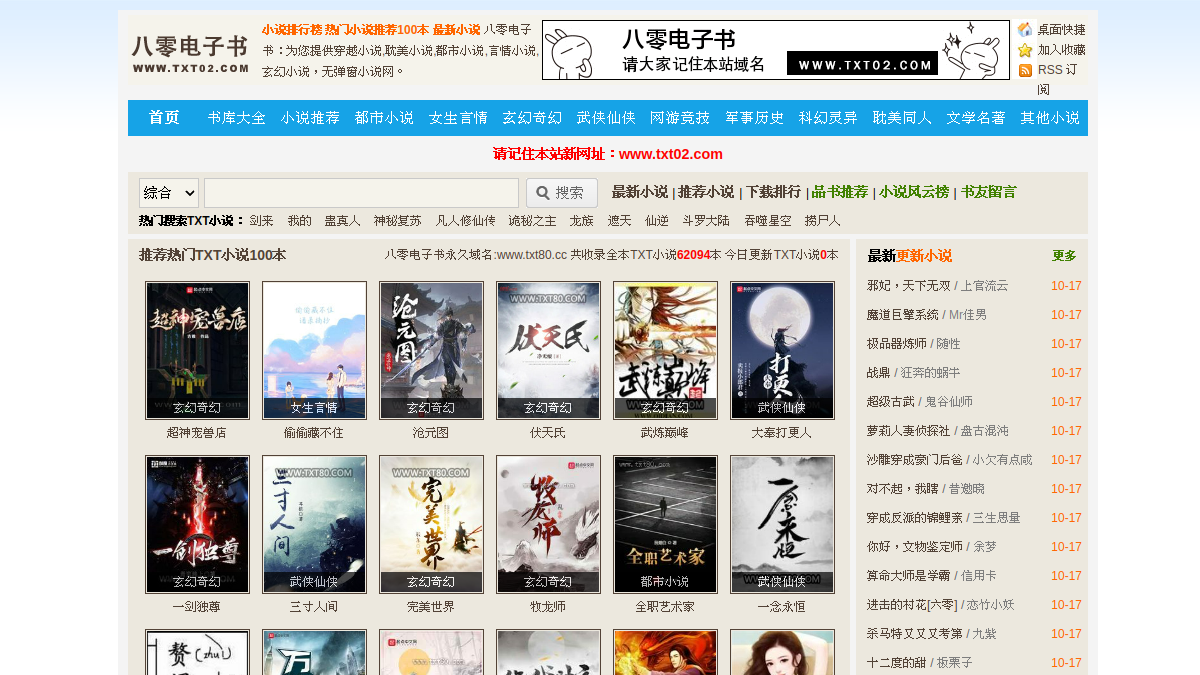The height and width of the screenshot is (675, 1200).
Task: Open the 小说推荐 navigation item
Action: click(x=311, y=118)
